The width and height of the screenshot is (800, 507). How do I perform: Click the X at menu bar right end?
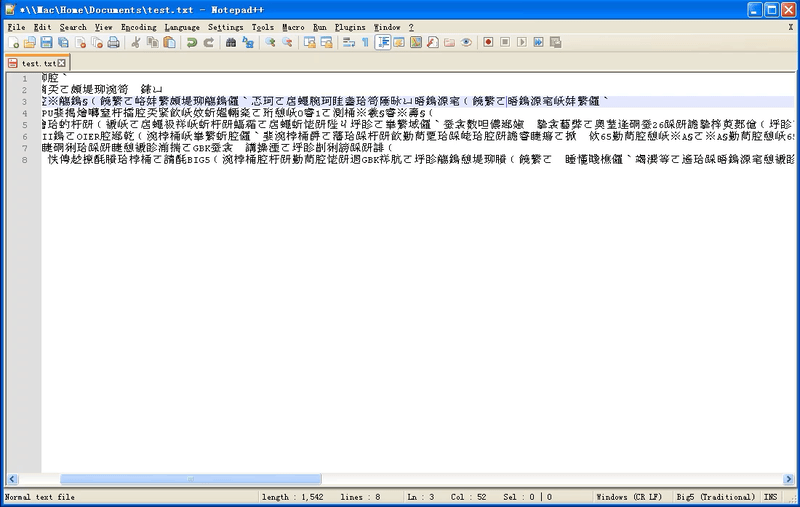(x=791, y=28)
